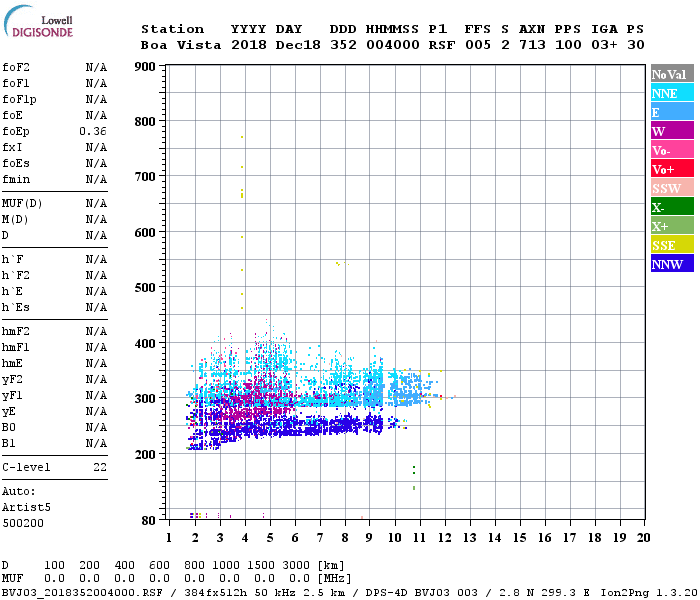Click the IGA value '03+'
Viewport: 700px width, 600px height.
(604, 45)
